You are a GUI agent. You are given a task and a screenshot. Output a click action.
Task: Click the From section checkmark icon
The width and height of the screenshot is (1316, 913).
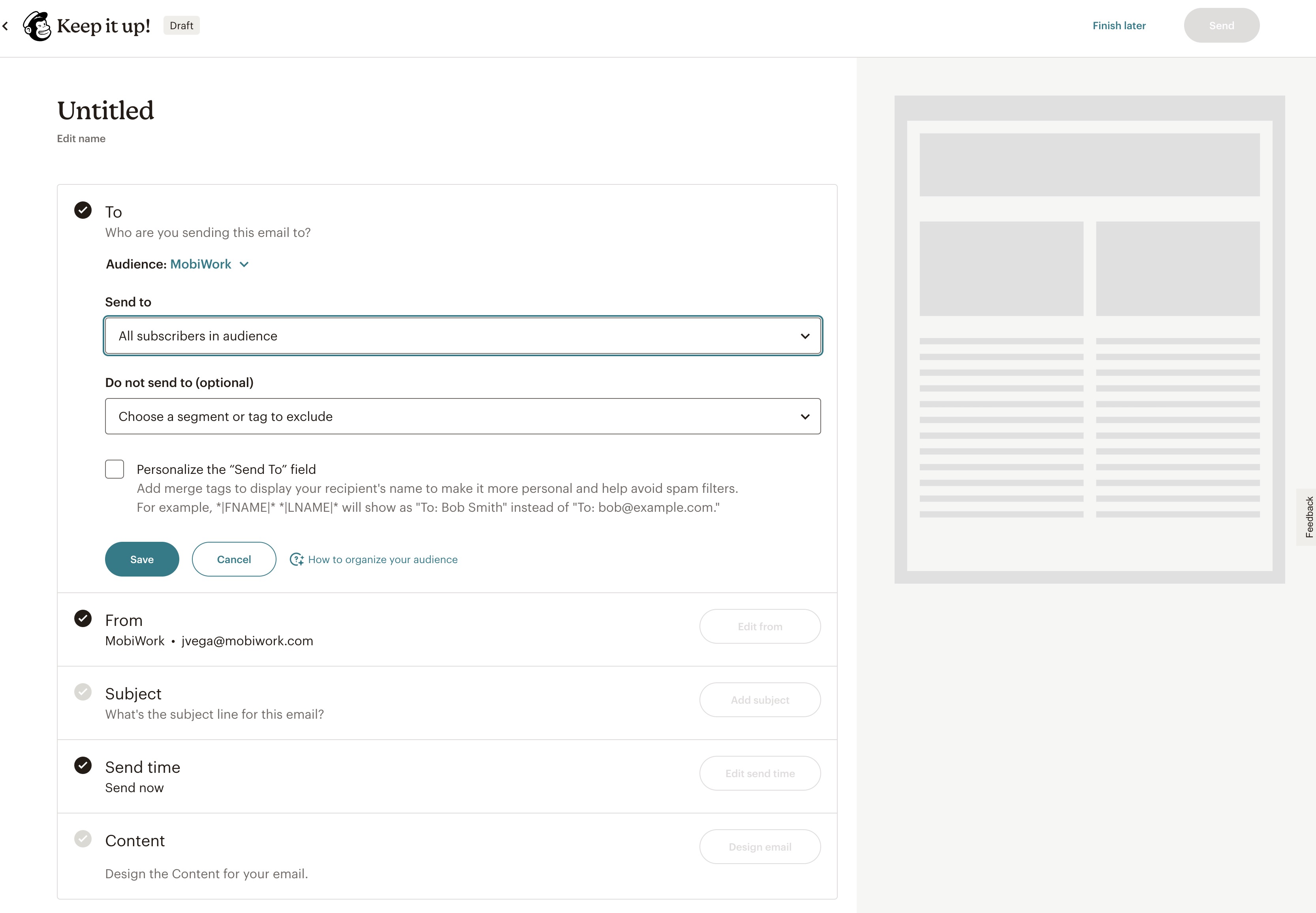tap(83, 618)
